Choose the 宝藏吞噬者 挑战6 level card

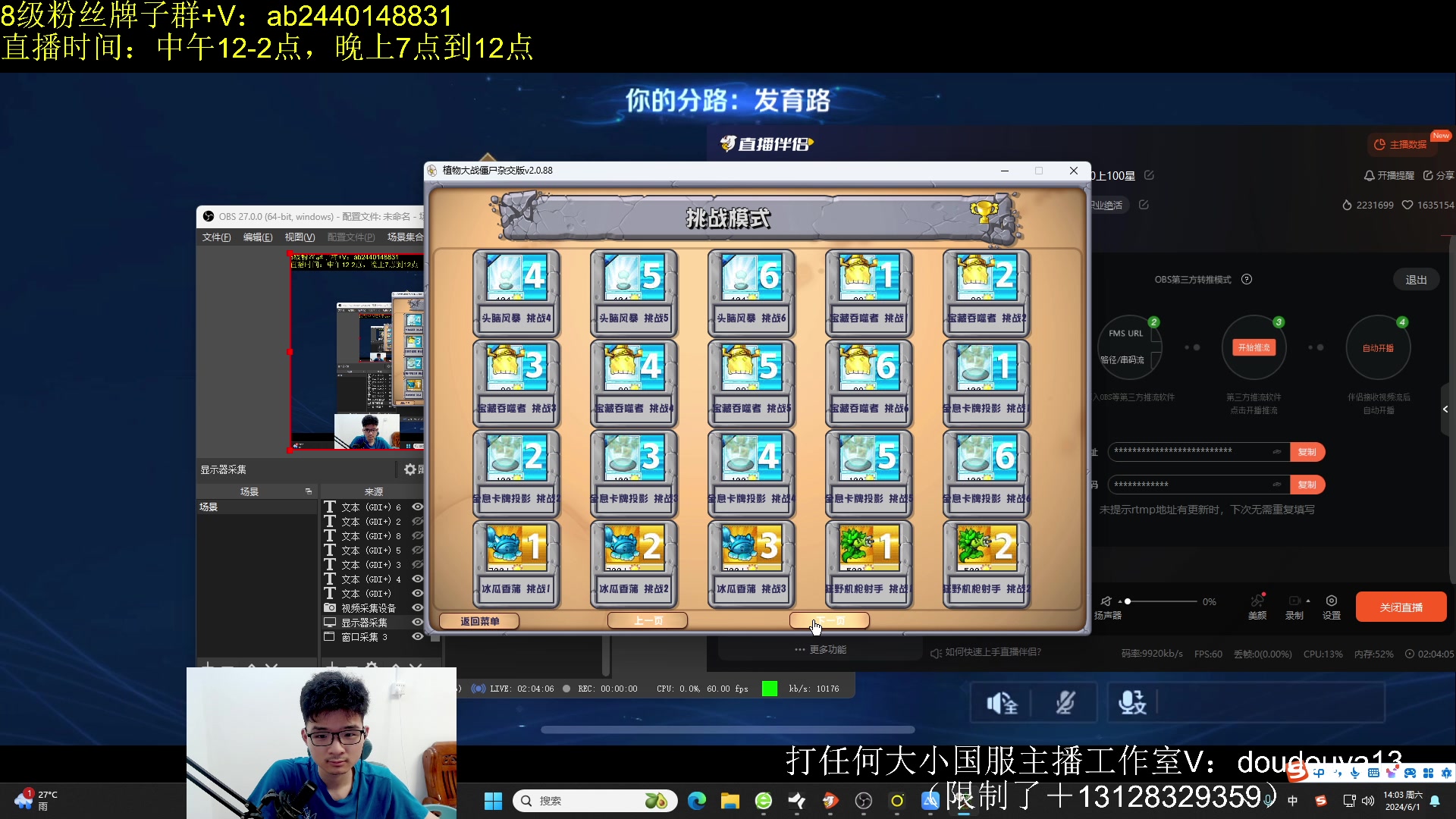(869, 383)
